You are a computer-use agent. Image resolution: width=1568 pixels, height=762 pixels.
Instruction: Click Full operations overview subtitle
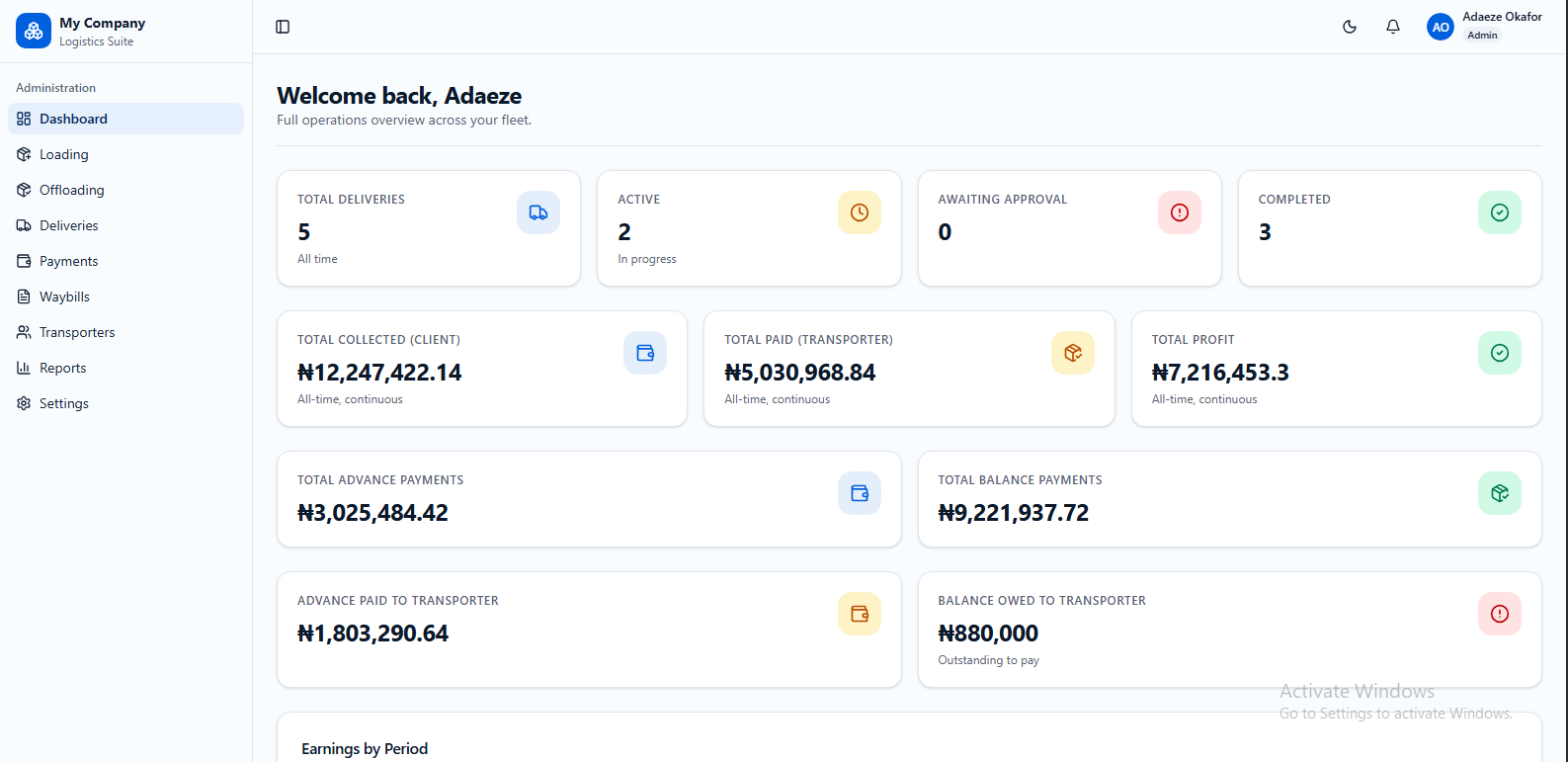404,121
